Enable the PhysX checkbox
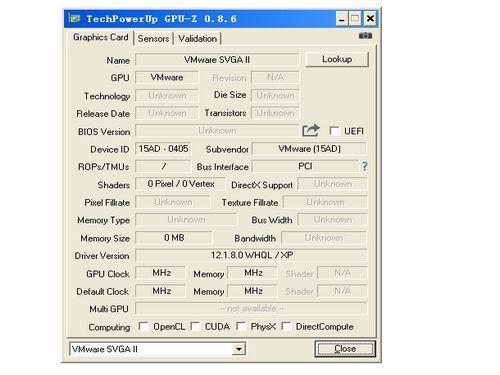This screenshot has width=500, height=375. point(241,326)
